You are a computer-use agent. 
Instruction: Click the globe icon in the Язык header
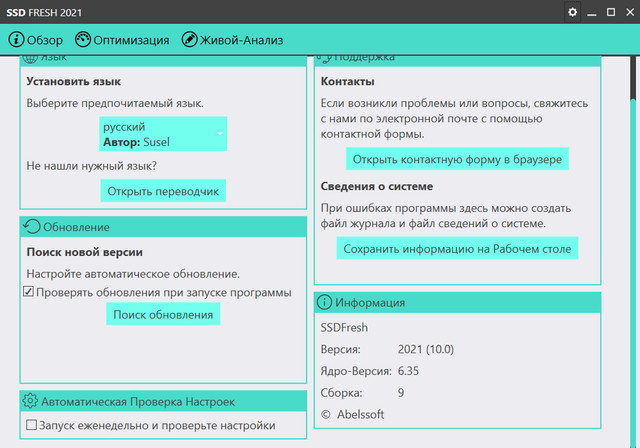30,60
